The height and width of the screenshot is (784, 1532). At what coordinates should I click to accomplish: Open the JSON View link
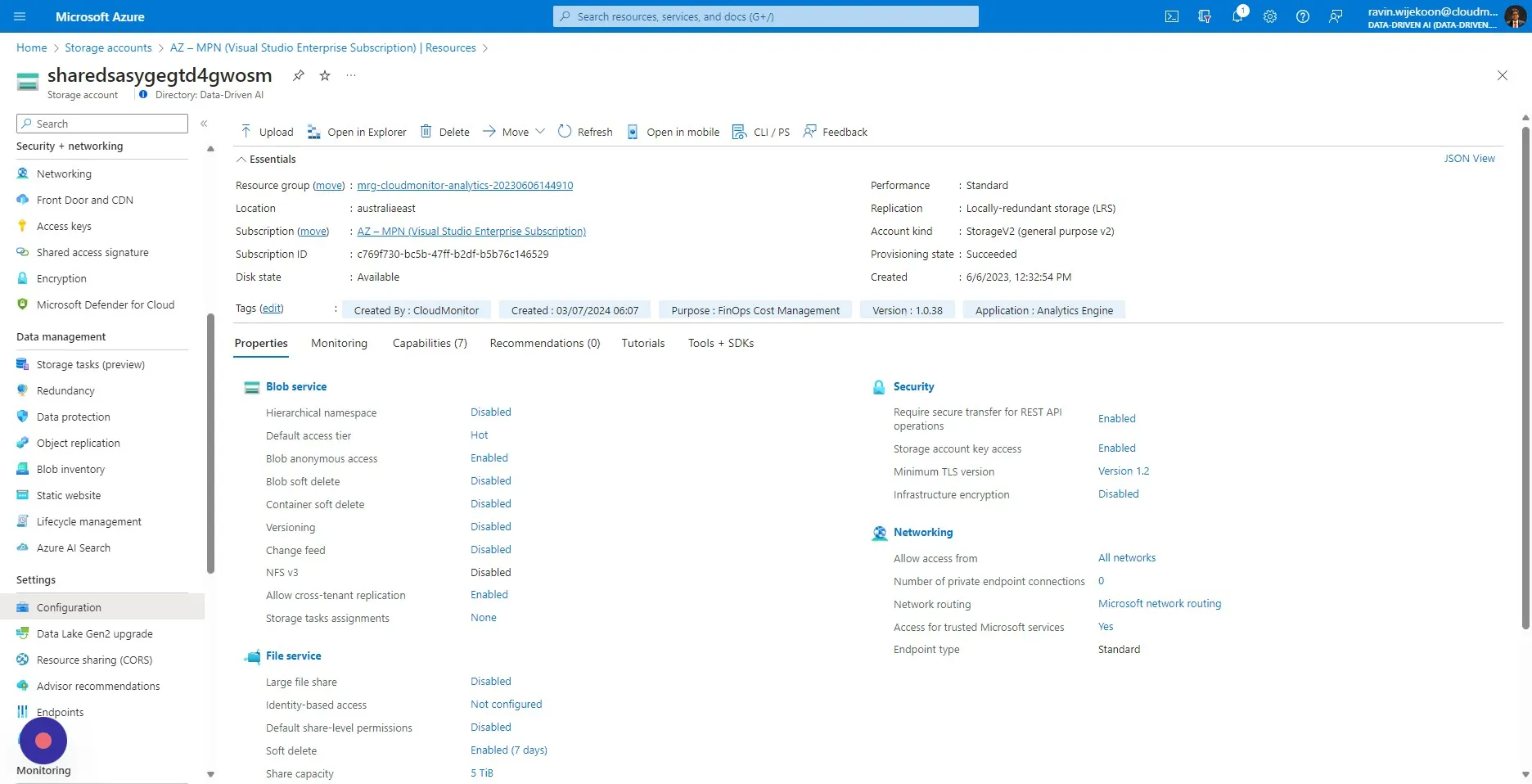coord(1469,159)
